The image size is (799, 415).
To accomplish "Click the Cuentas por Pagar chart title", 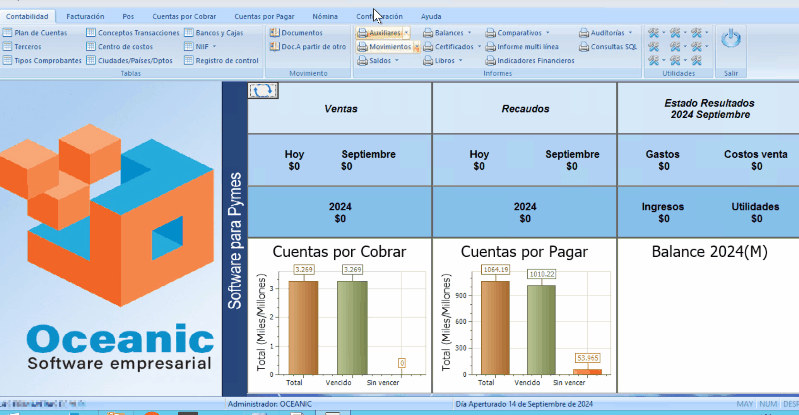I will click(524, 252).
